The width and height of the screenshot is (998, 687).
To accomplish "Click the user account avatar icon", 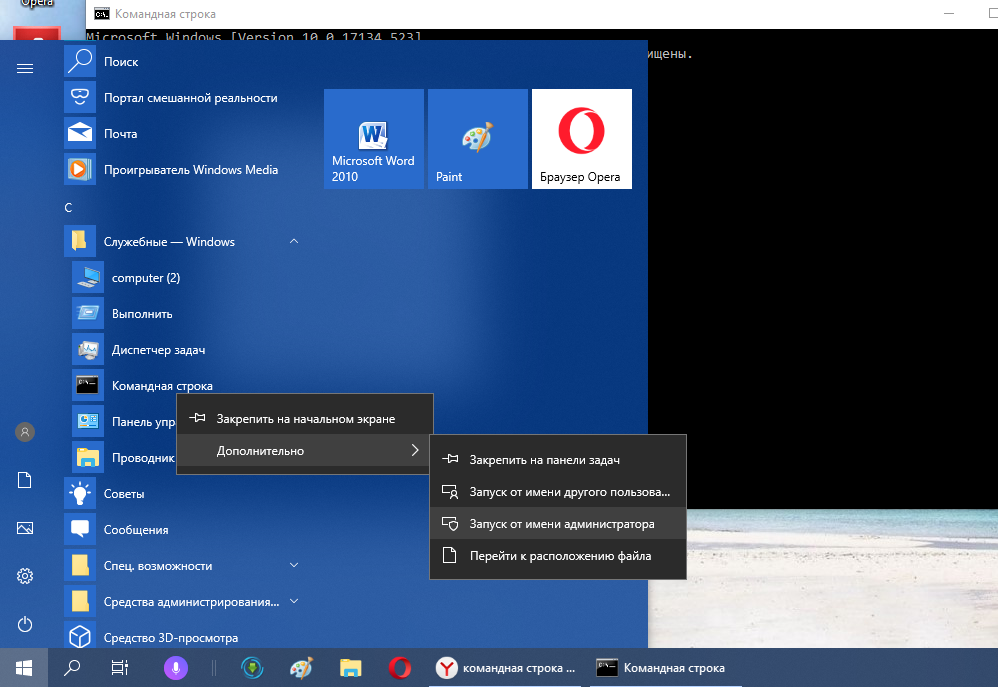I will coord(25,432).
